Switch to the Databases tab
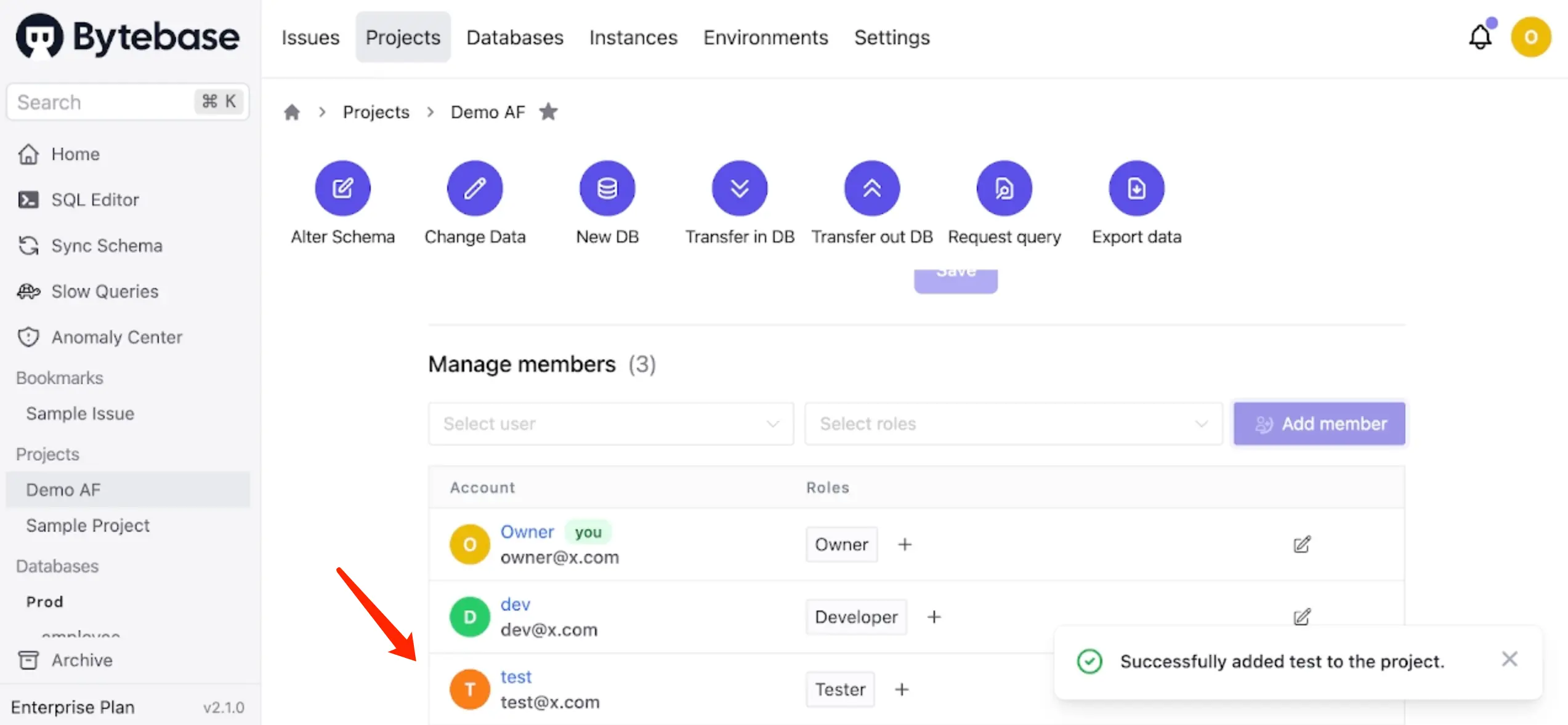 (515, 38)
